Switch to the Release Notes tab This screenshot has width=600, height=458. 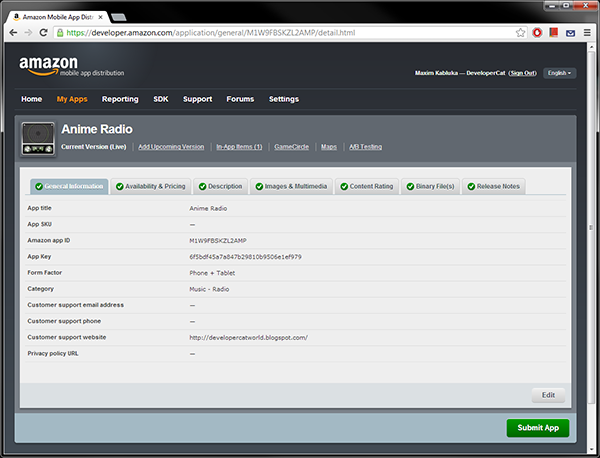(494, 186)
